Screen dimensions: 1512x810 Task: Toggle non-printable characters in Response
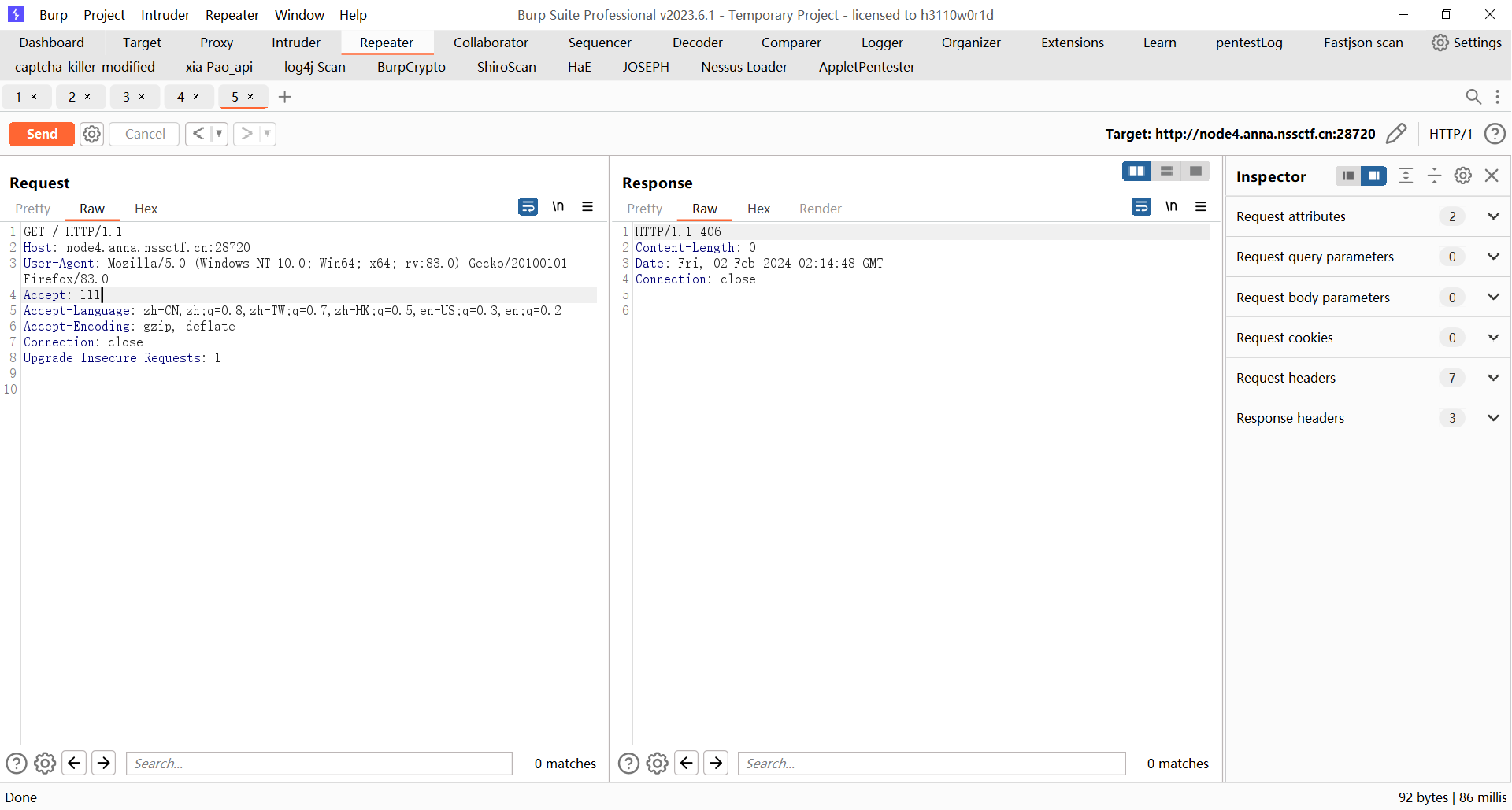[1171, 206]
